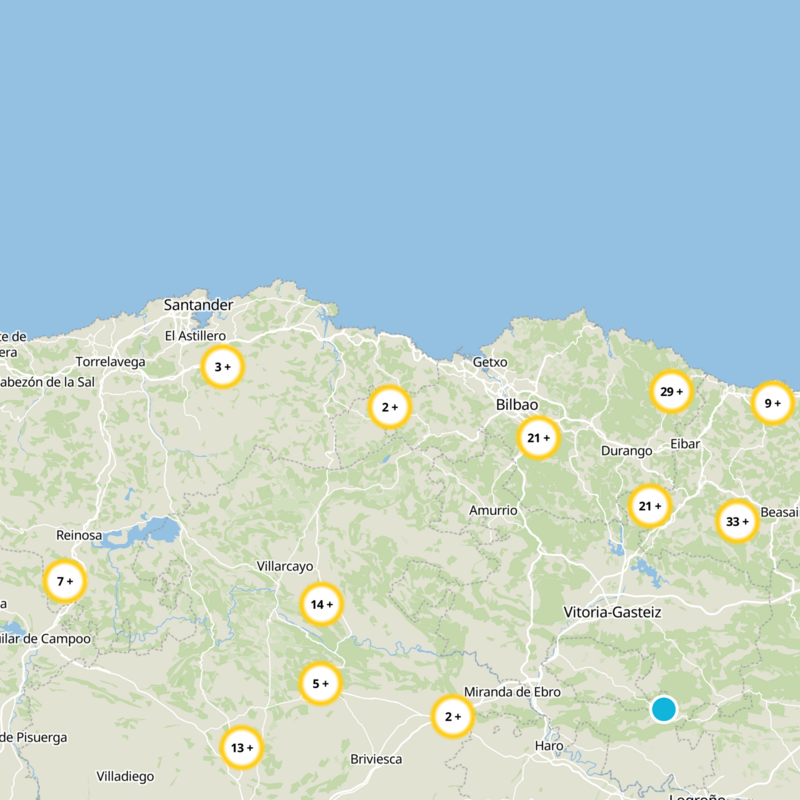Click the Reinosa town label
The height and width of the screenshot is (800, 800).
coord(79,535)
